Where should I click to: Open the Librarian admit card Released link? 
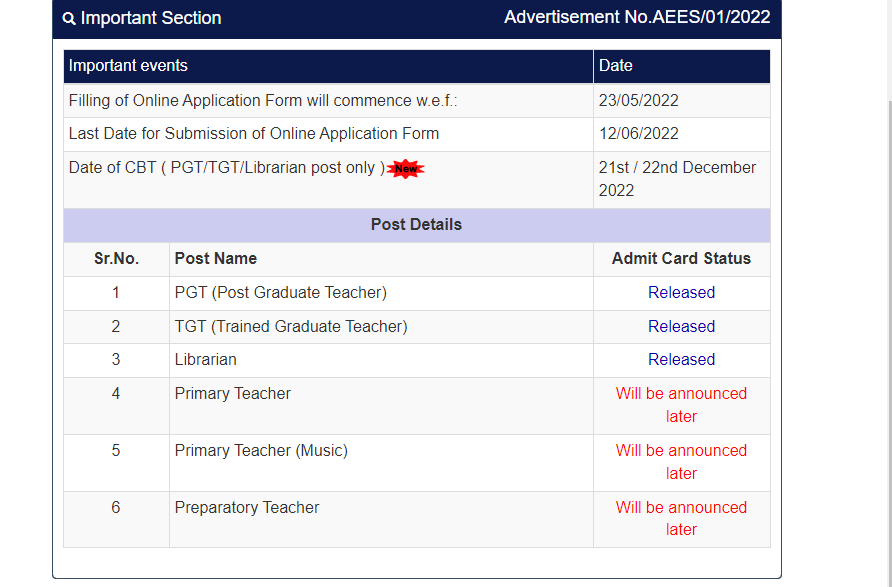(x=681, y=360)
